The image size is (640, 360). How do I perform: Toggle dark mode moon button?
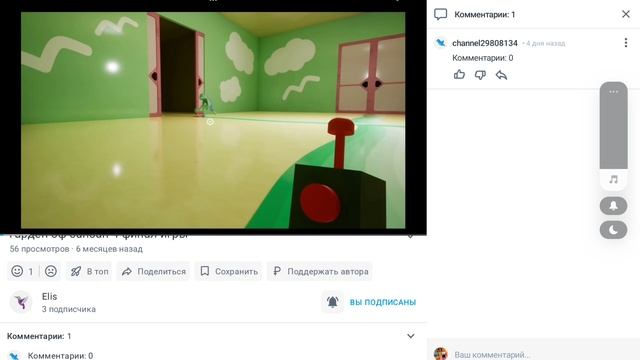pos(613,230)
